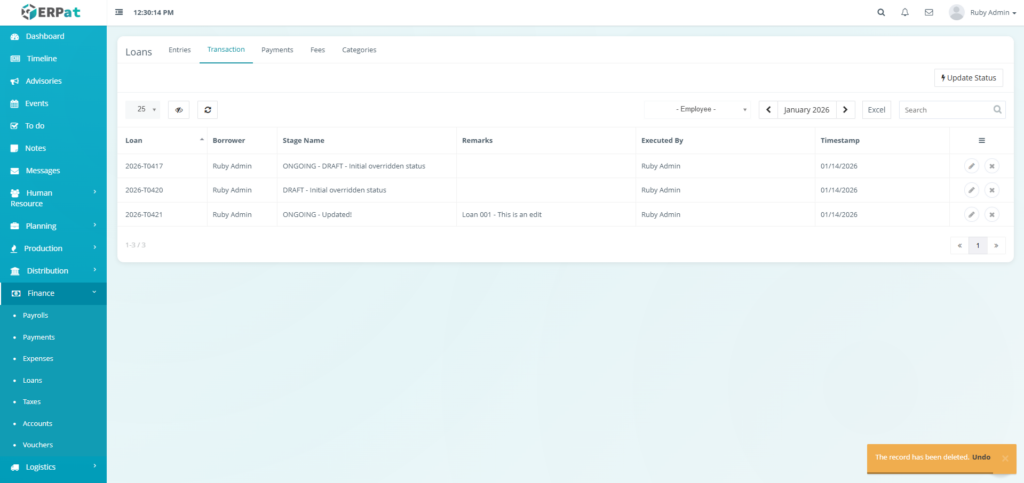The width and height of the screenshot is (1024, 483).
Task: Open the Employee filter dropdown
Action: [x=697, y=110]
